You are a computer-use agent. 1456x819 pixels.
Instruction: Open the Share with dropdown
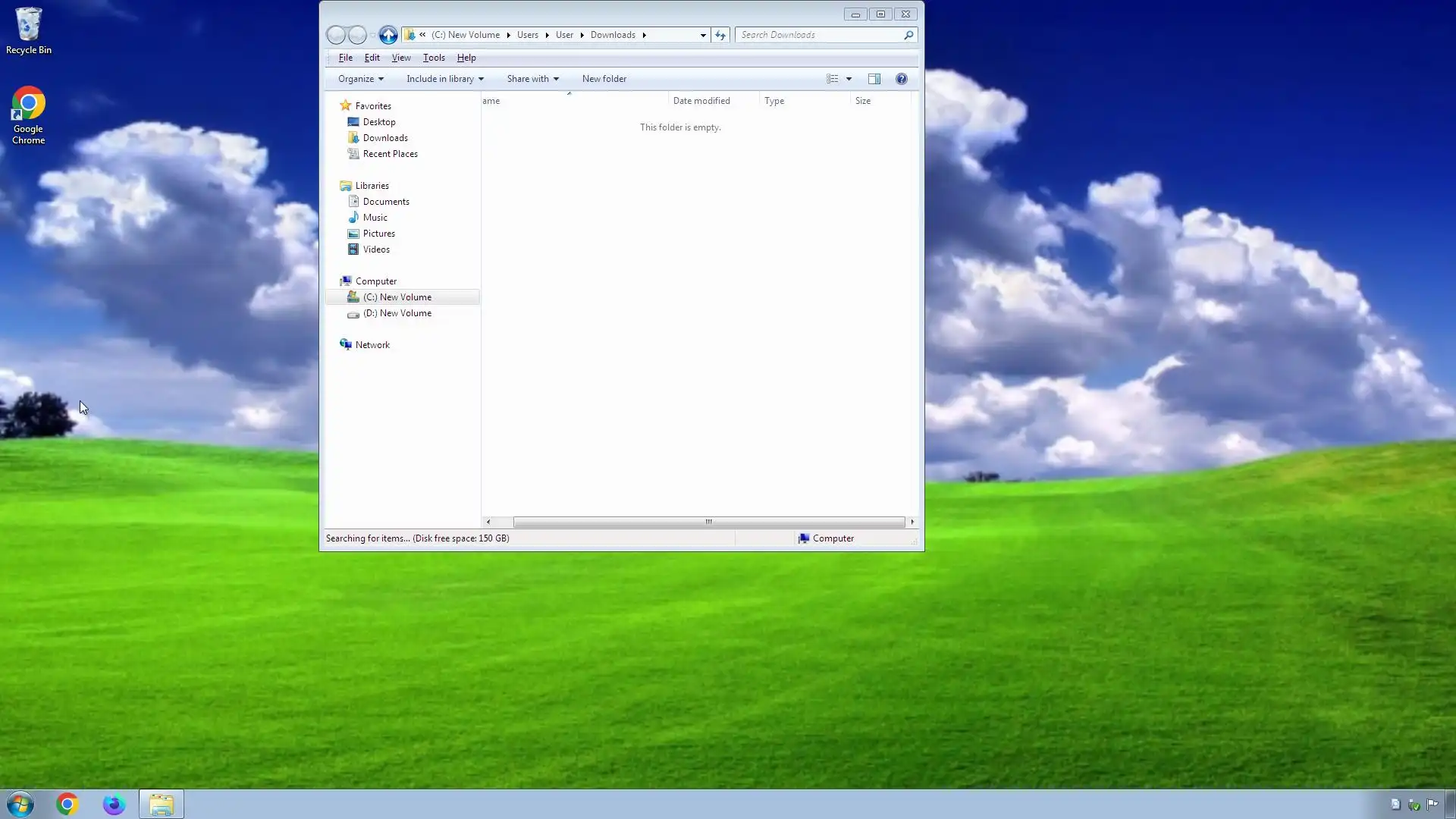coord(532,79)
